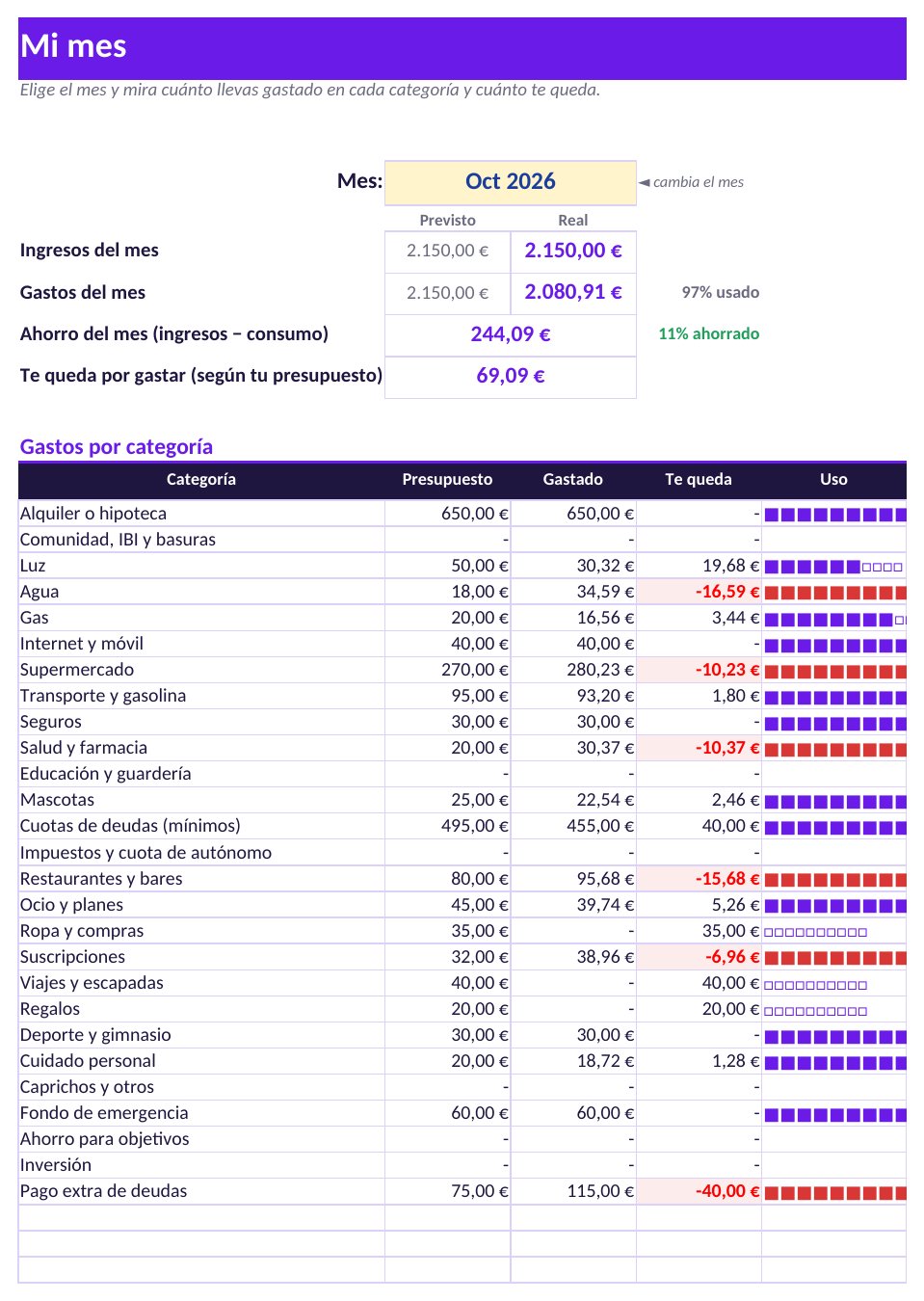Screen dimensions: 924x1301
Task: Click the Gas usage bar
Action: 835,619
